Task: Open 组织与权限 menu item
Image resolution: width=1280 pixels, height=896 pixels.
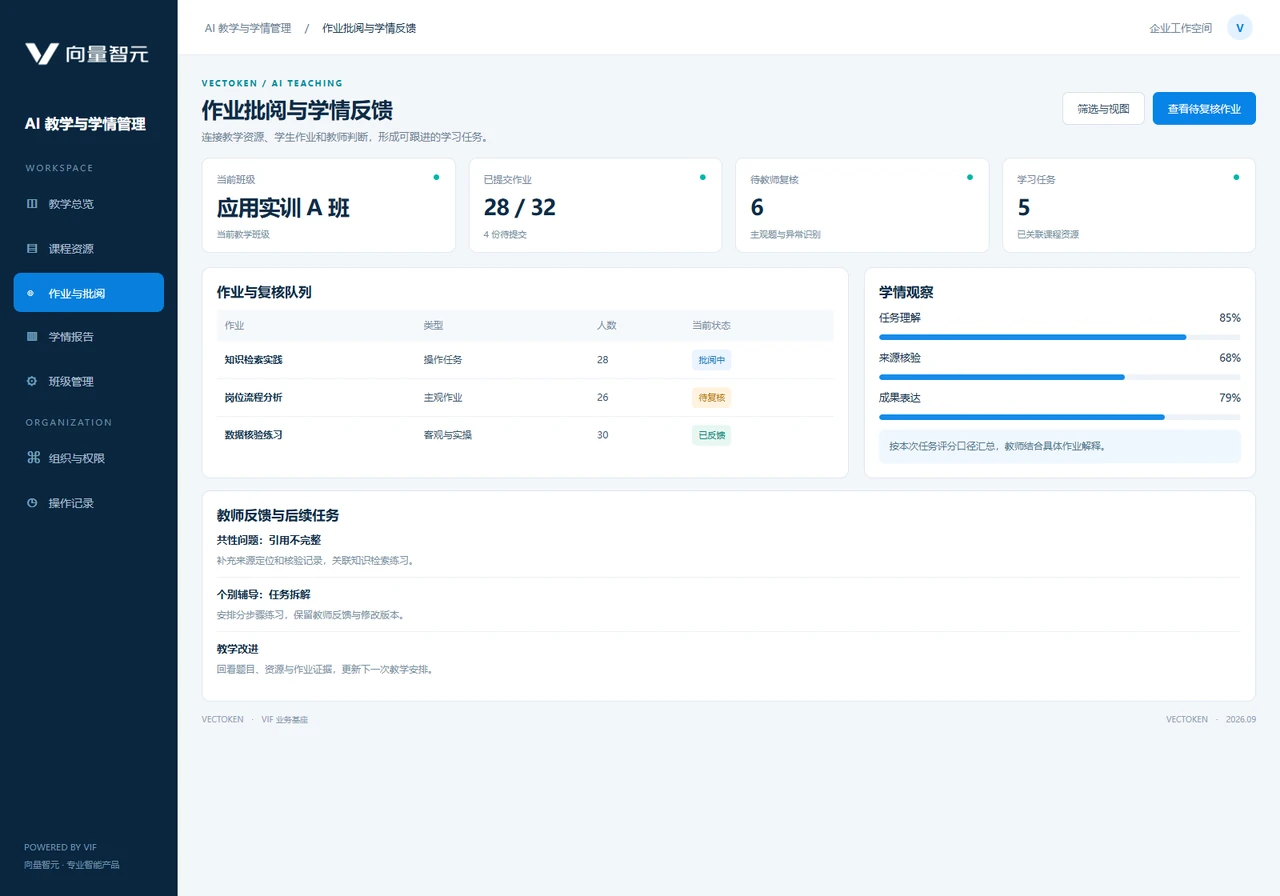Action: coord(88,458)
